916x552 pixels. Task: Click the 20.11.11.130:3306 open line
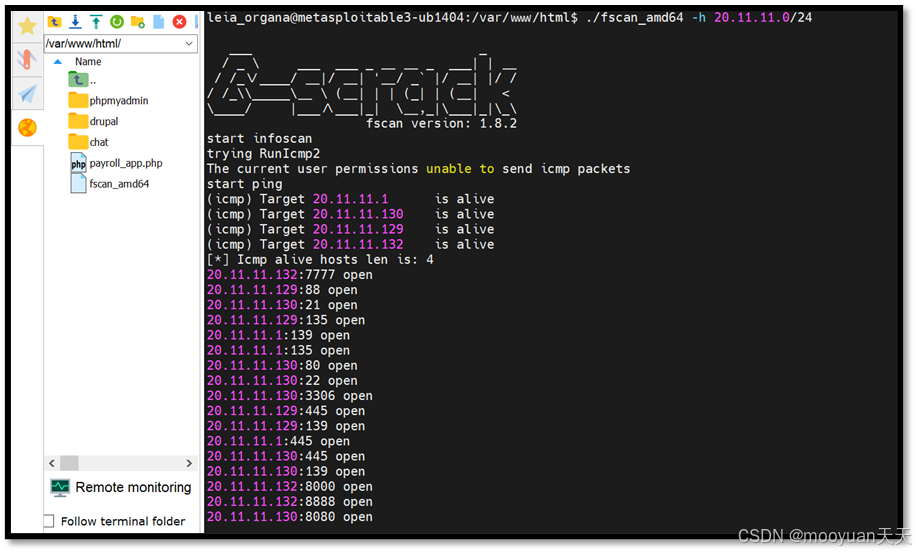(290, 396)
